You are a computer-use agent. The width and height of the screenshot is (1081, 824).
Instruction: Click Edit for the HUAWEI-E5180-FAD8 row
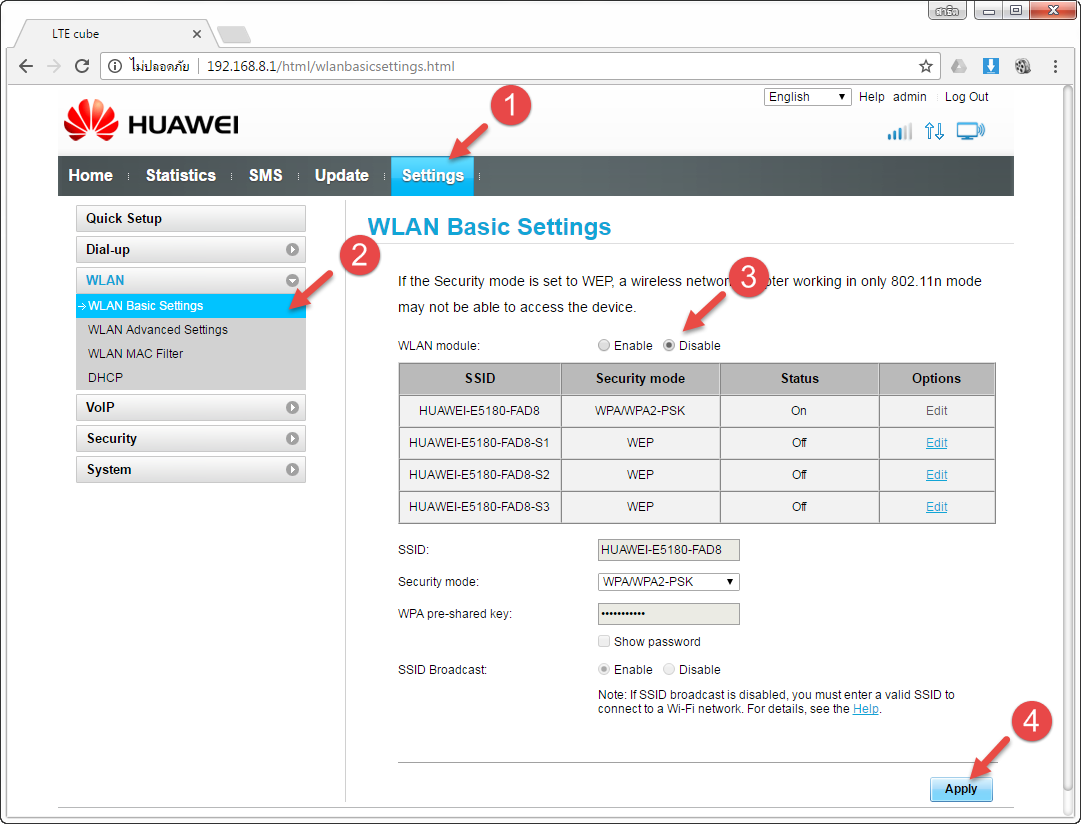click(936, 411)
